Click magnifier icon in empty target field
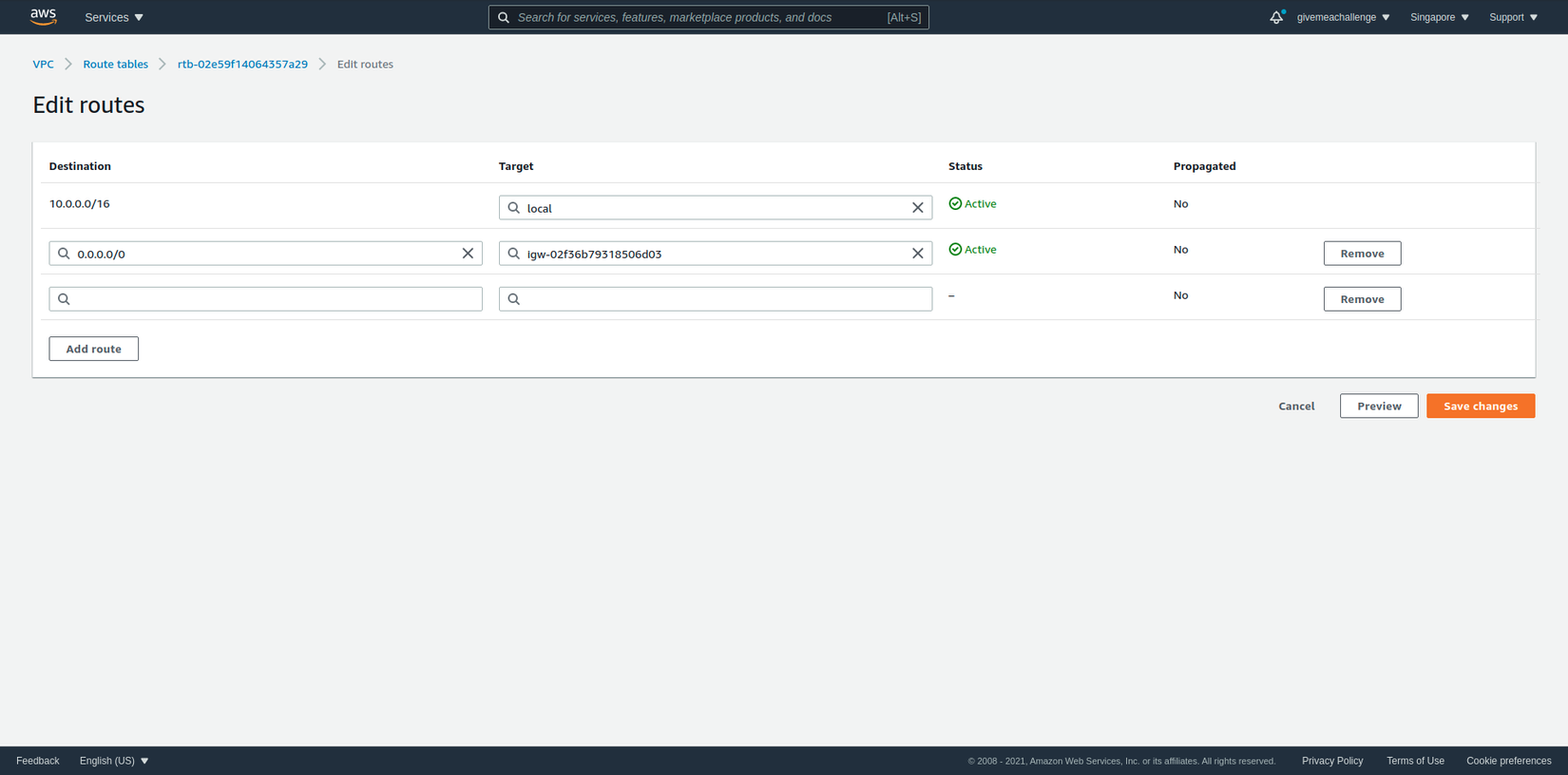This screenshot has height=775, width=1568. pos(514,299)
